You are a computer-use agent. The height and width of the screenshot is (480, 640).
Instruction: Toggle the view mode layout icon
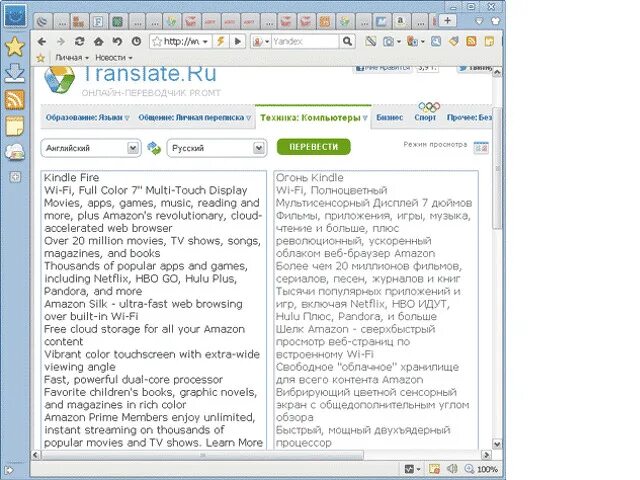[x=481, y=147]
